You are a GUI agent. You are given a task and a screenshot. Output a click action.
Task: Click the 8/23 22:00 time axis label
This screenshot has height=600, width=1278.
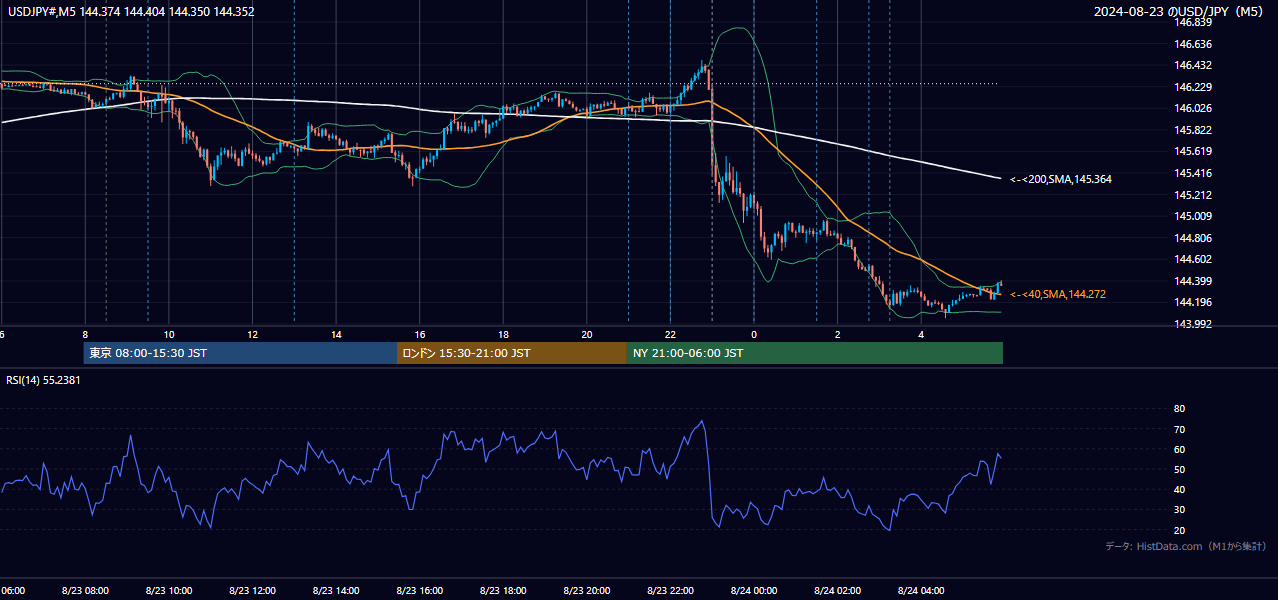point(671,590)
